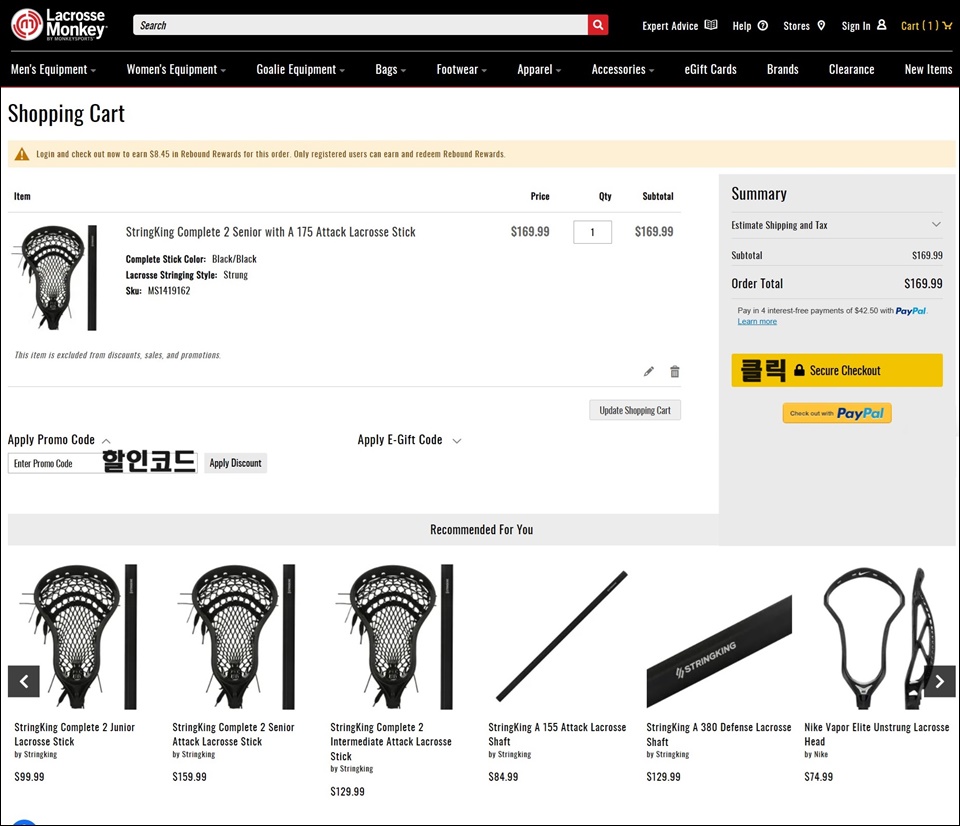Open Expert Advice book icon link
Screen dimensions: 960x826
[x=680, y=26]
